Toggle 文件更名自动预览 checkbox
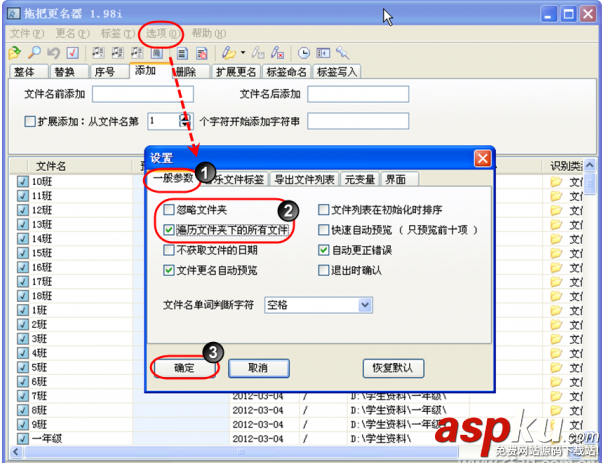The width and height of the screenshot is (605, 463). click(x=169, y=270)
